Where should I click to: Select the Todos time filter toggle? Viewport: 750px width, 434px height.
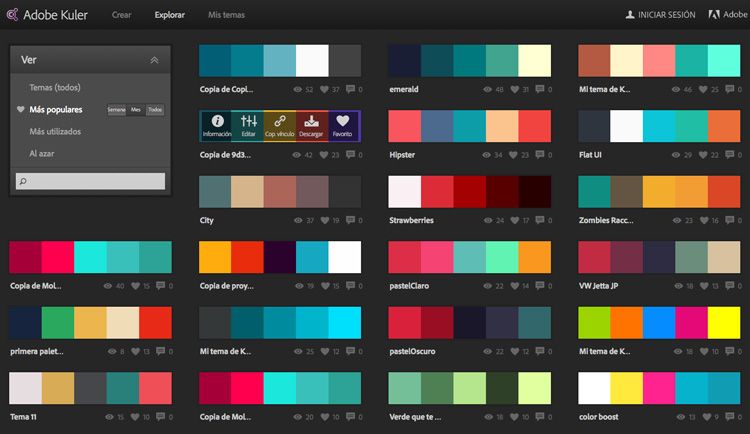tap(155, 110)
